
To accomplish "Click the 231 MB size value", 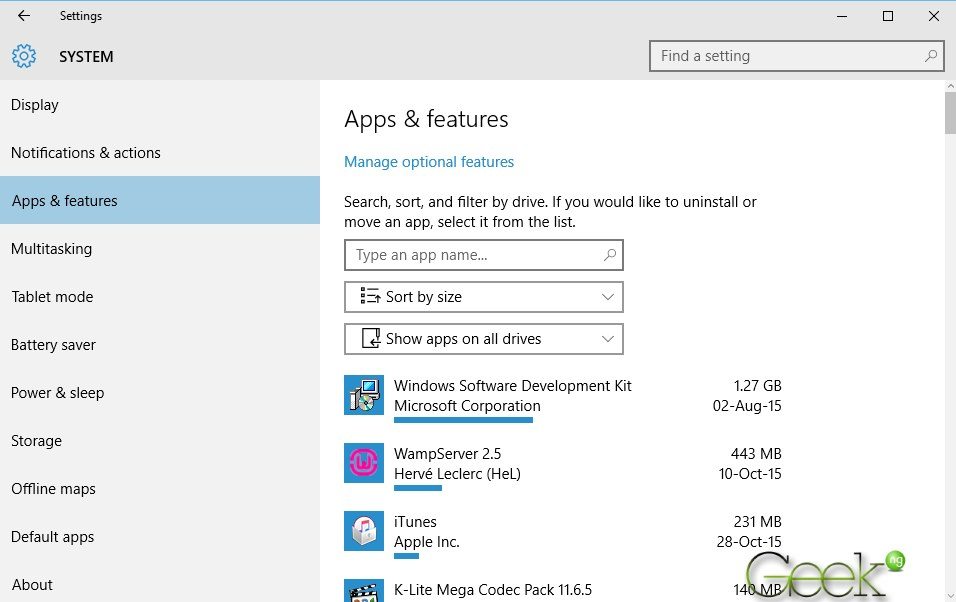I will tap(757, 521).
